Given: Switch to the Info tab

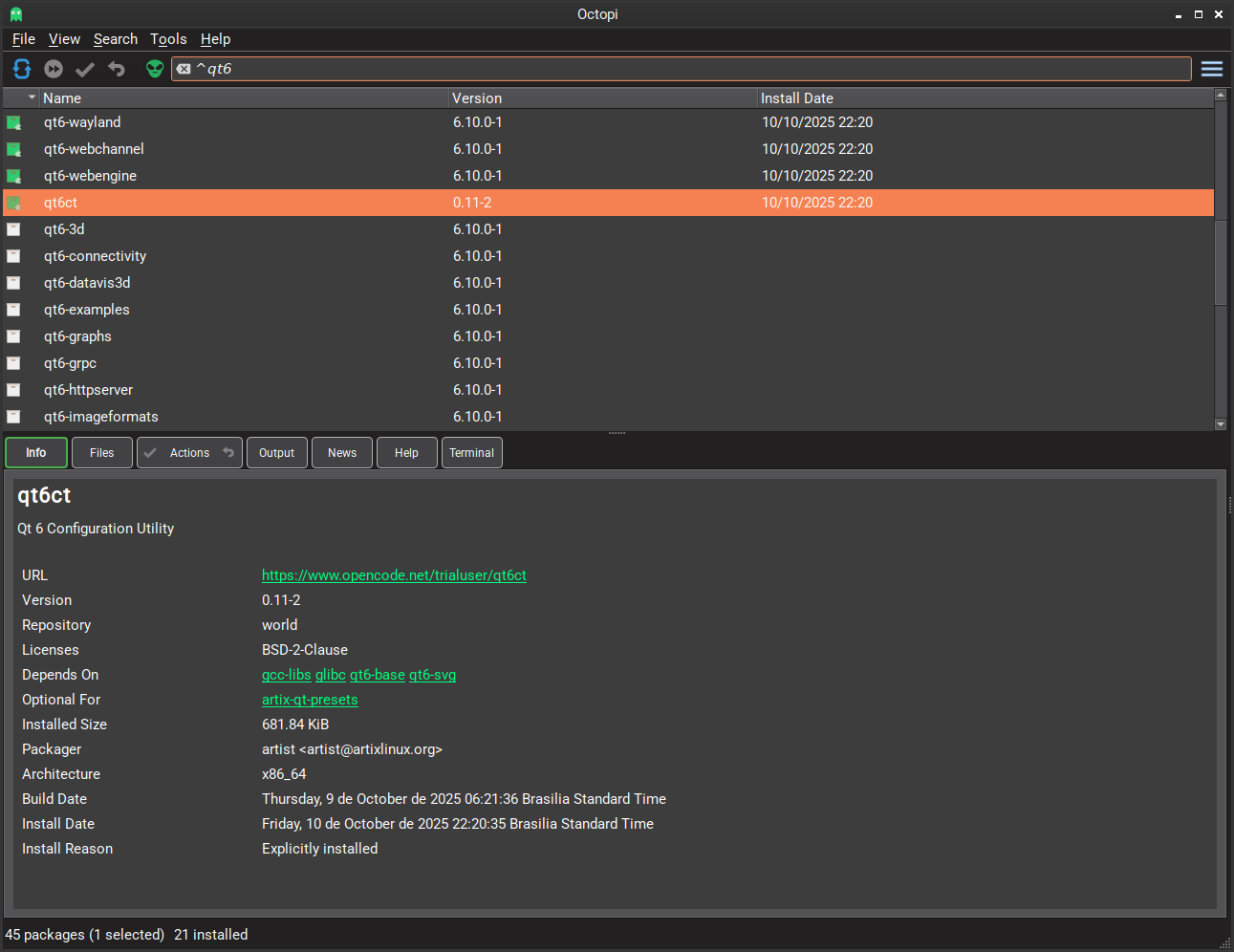Looking at the screenshot, I should point(36,453).
